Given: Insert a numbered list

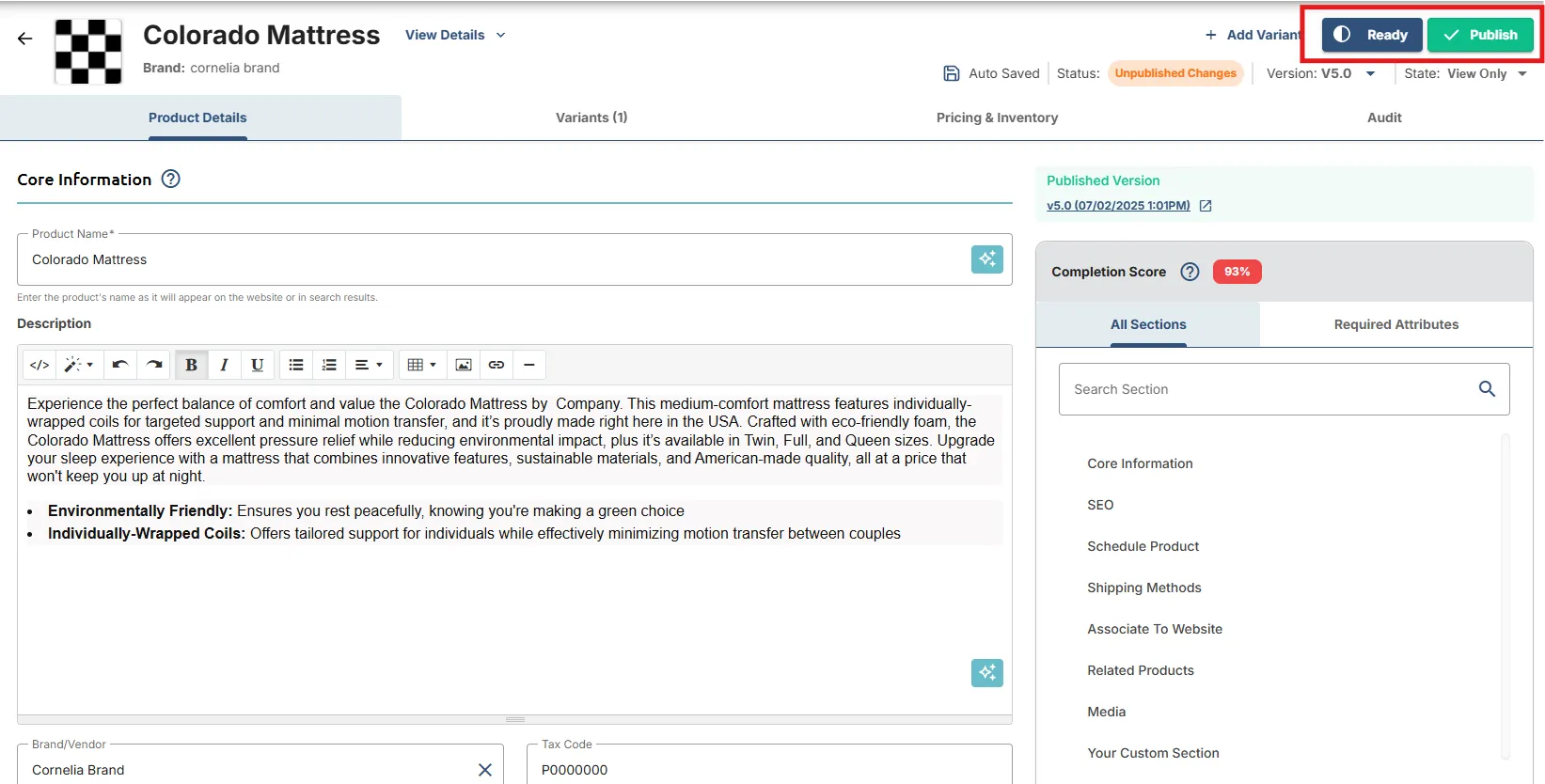Looking at the screenshot, I should [x=329, y=365].
